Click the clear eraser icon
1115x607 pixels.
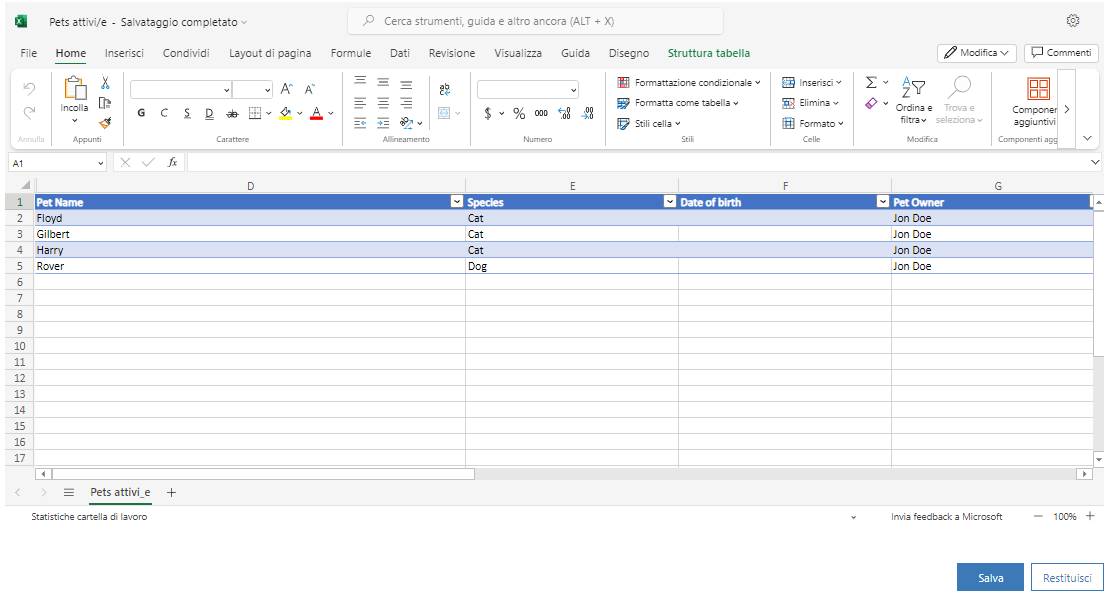point(871,104)
